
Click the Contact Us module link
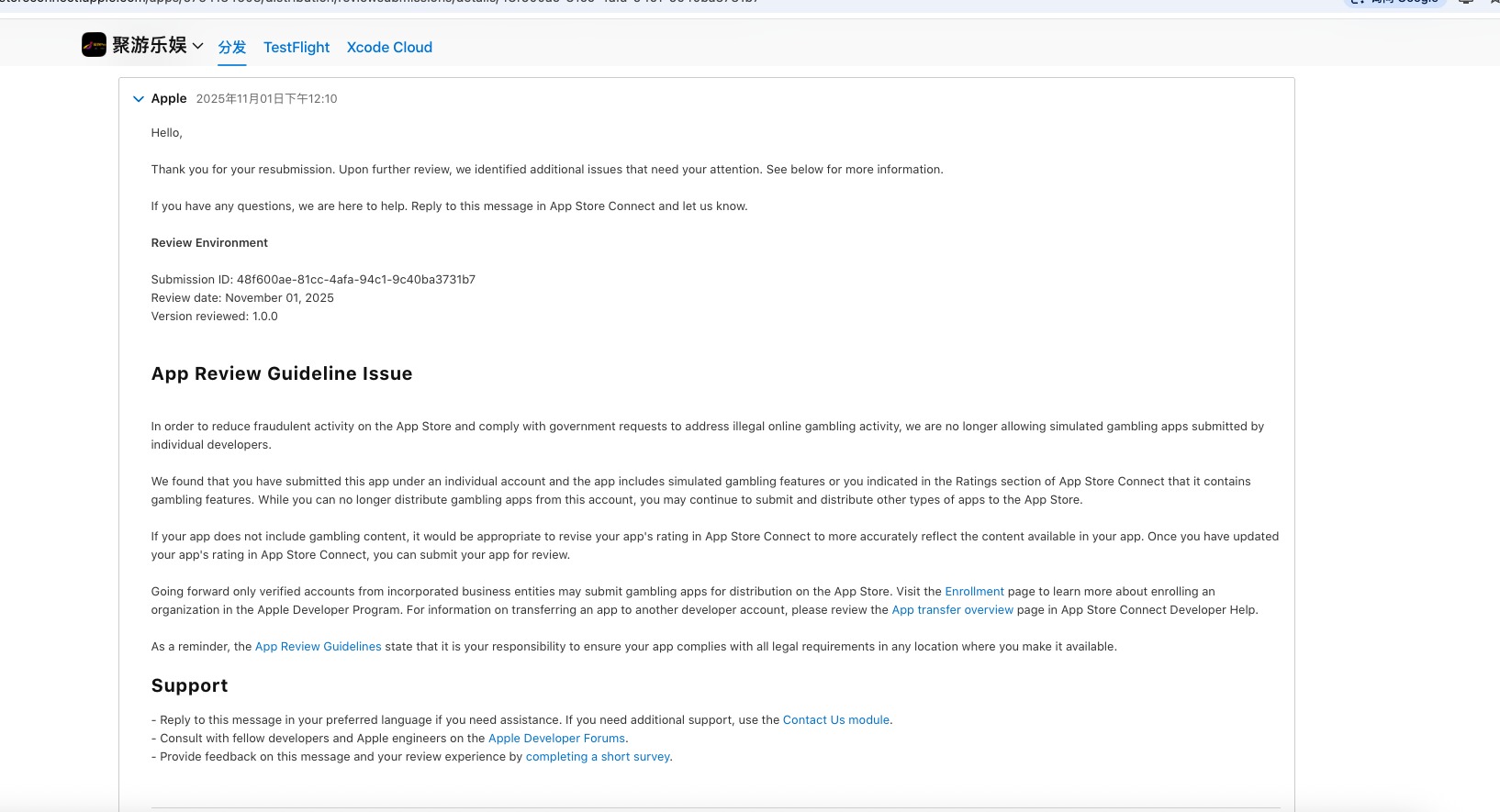point(835,720)
